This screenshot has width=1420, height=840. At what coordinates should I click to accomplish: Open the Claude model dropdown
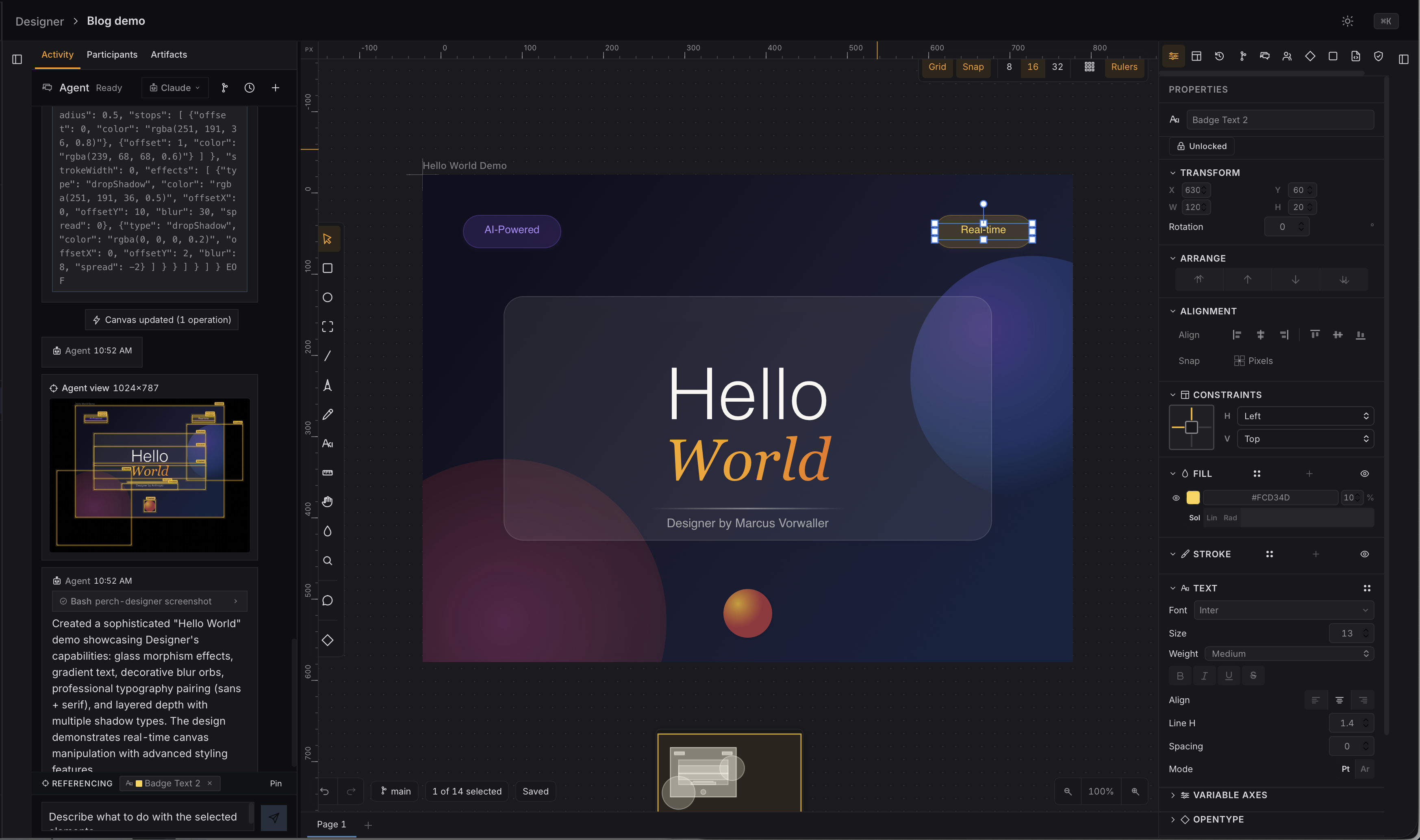click(175, 88)
